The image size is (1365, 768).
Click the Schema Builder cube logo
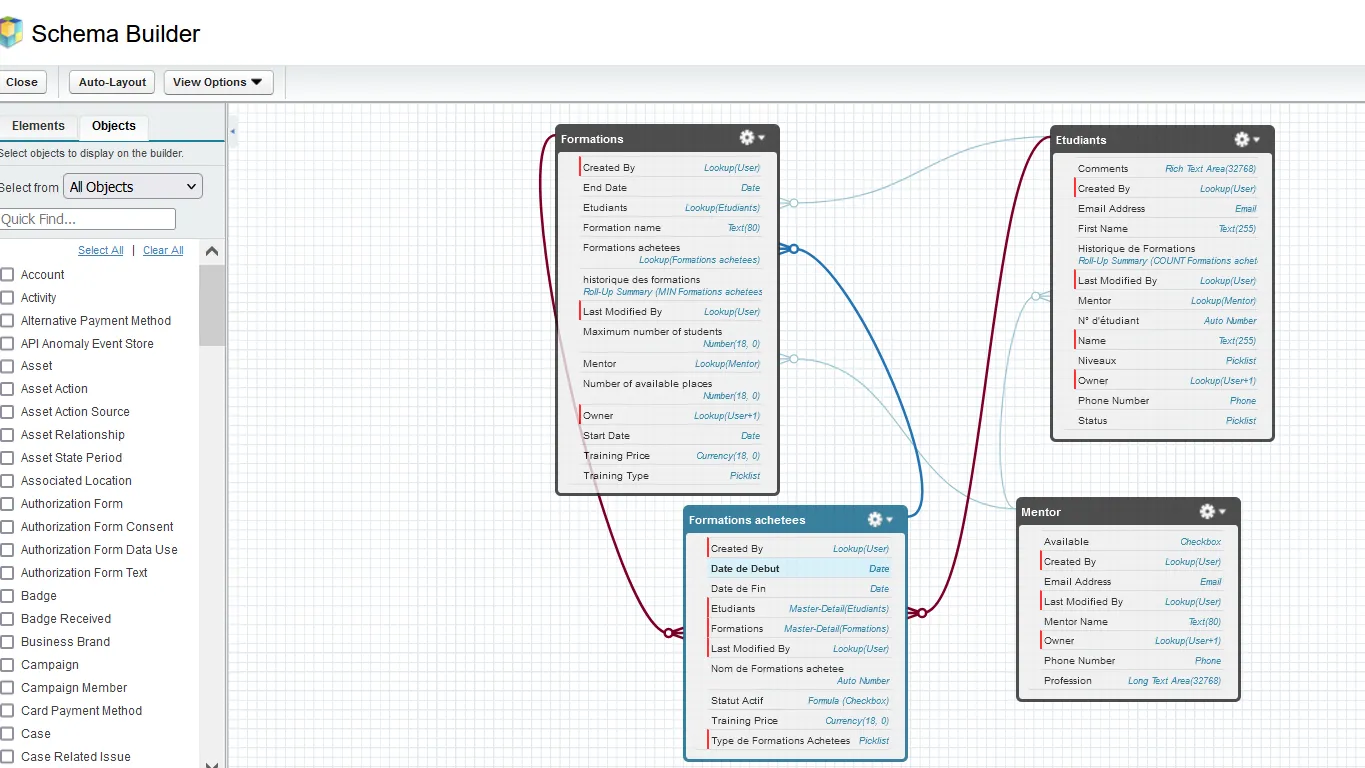click(14, 32)
